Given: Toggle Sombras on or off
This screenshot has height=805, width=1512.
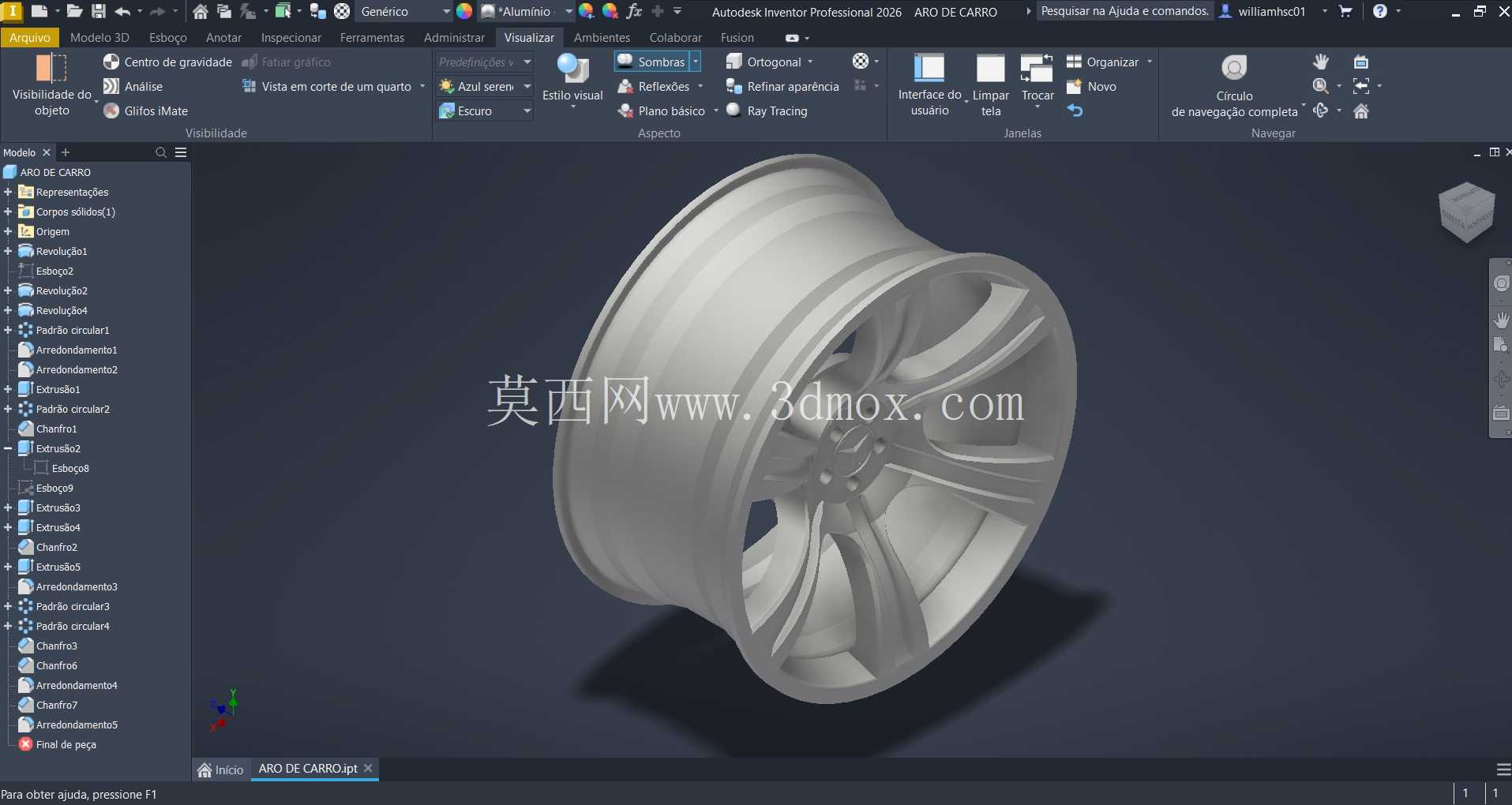Looking at the screenshot, I should pyautogui.click(x=651, y=62).
